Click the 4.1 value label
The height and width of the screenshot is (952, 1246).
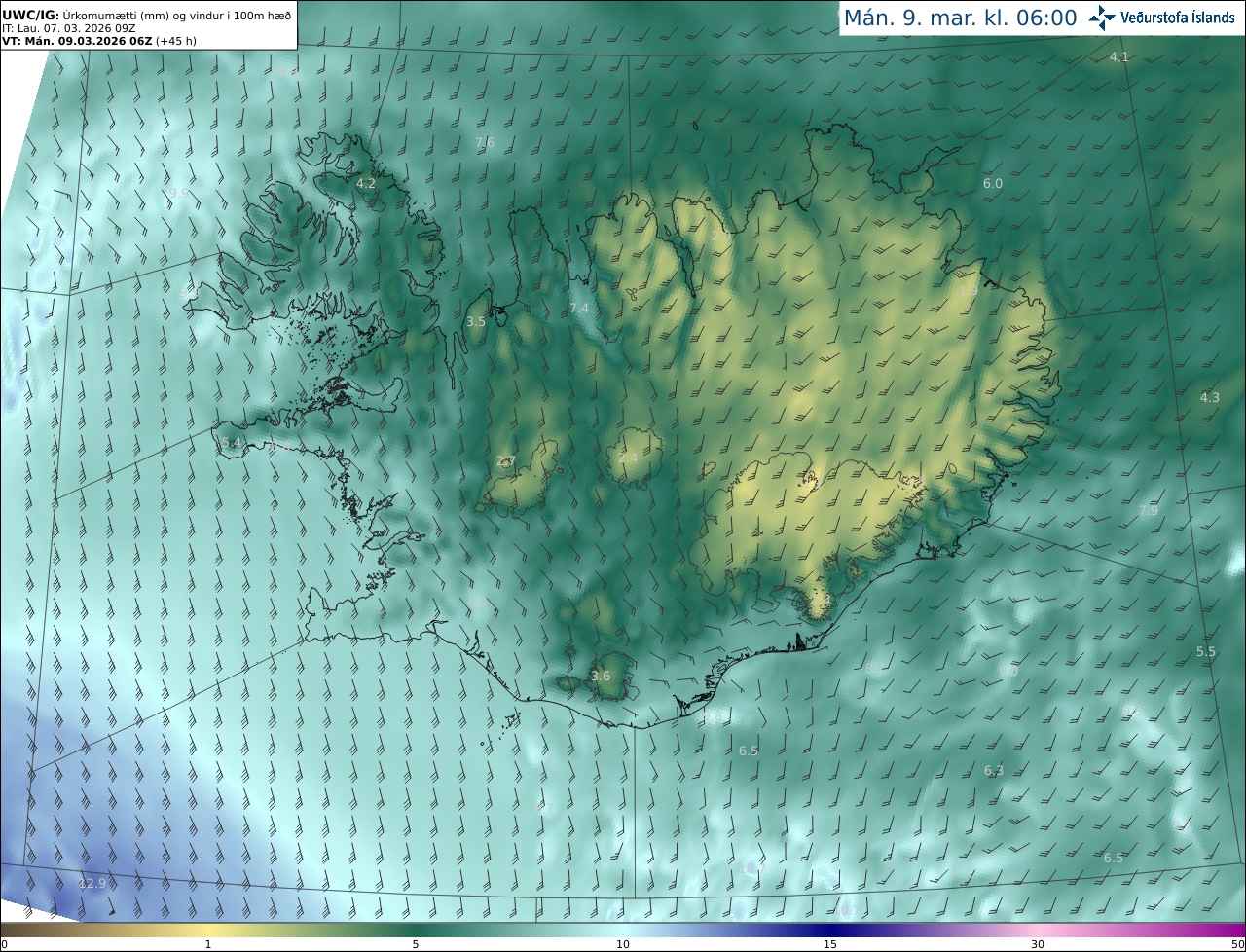pyautogui.click(x=1119, y=56)
